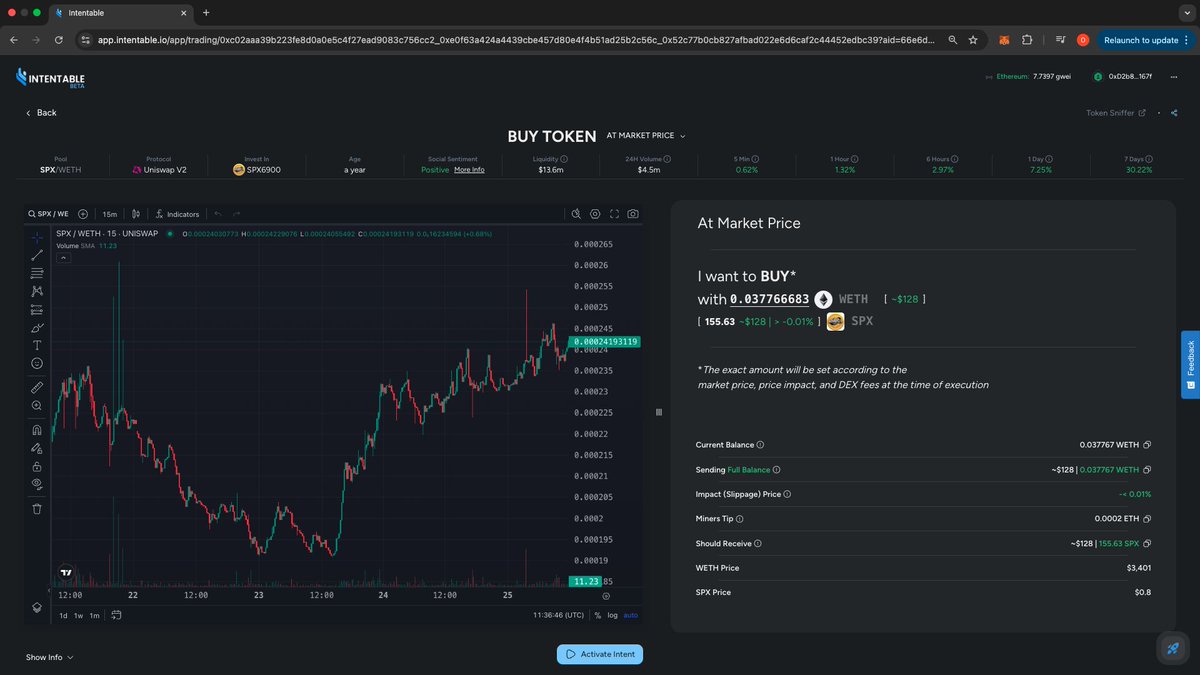The image size is (1200, 675).
Task: Select the measure ruler tool
Action: [37, 387]
